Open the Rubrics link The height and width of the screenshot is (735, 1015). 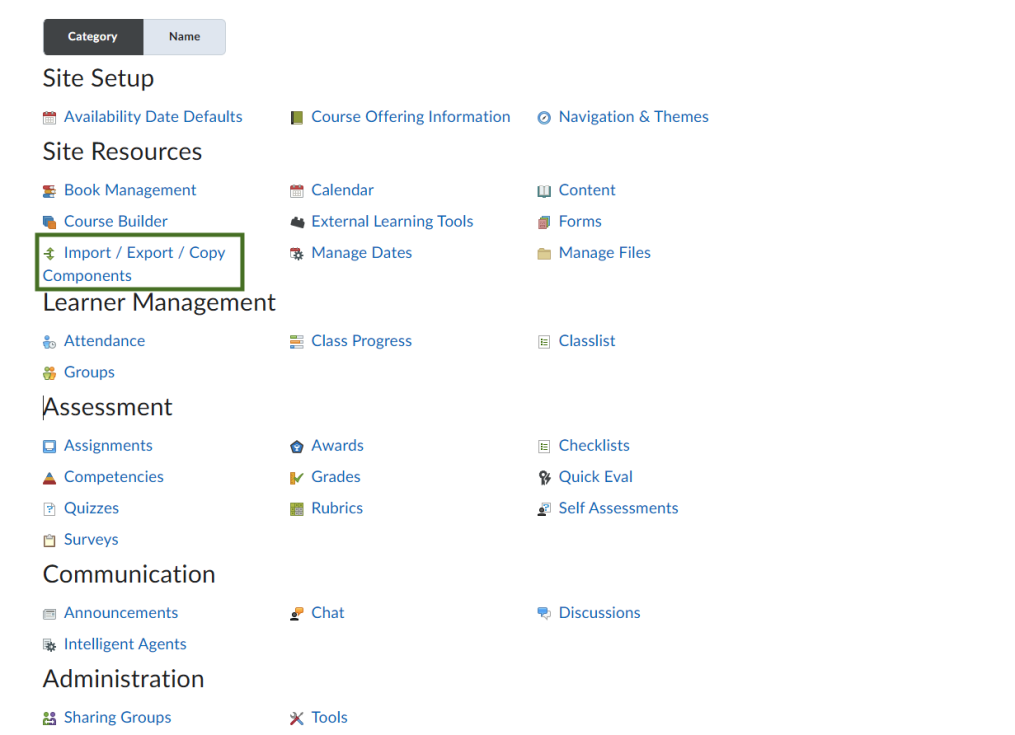[337, 508]
